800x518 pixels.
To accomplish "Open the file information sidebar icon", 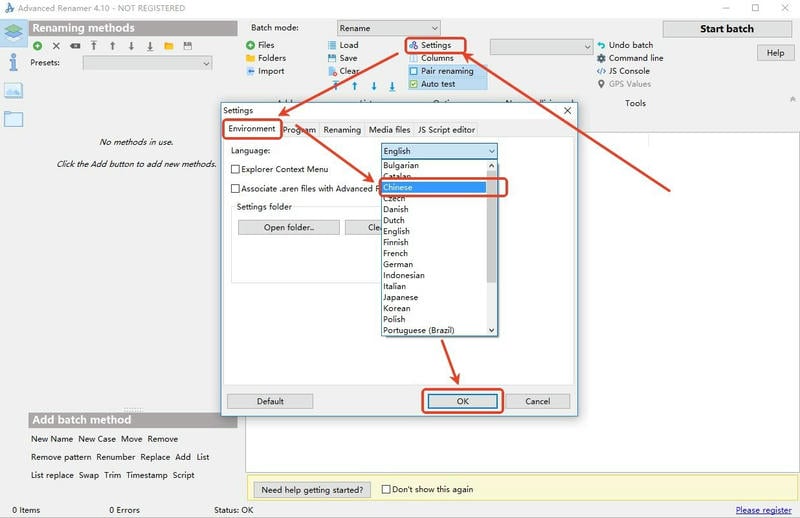I will point(13,62).
